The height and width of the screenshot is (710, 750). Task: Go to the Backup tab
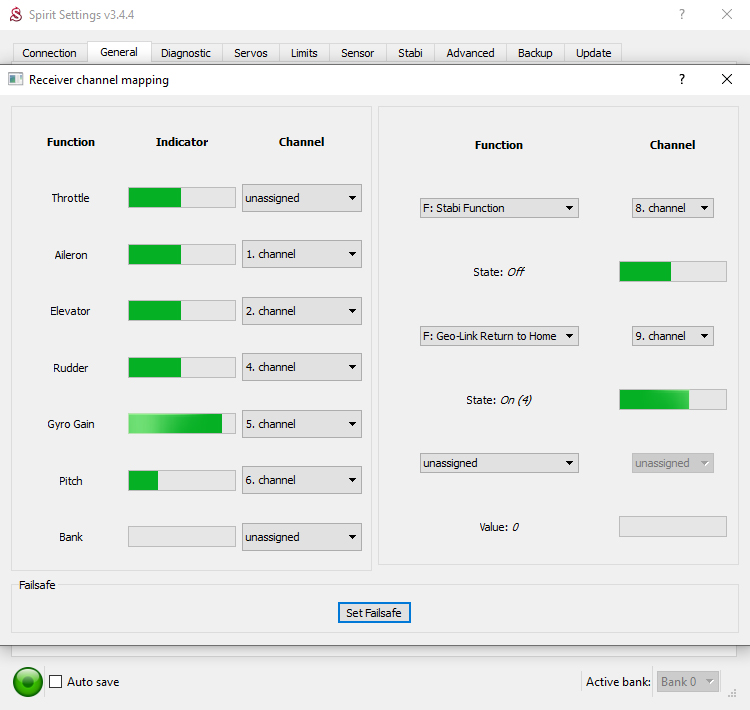coord(535,53)
